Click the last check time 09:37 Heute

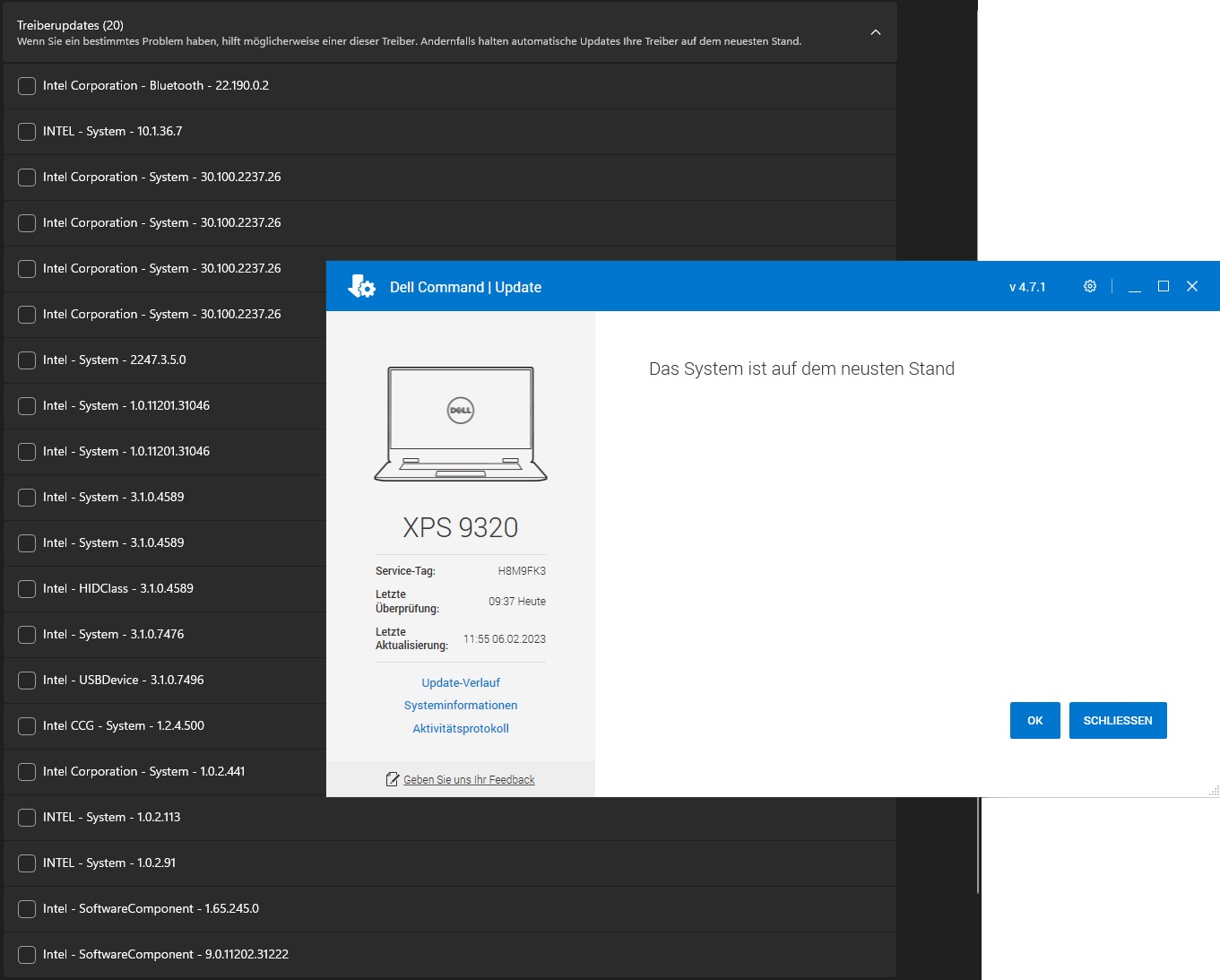point(517,602)
